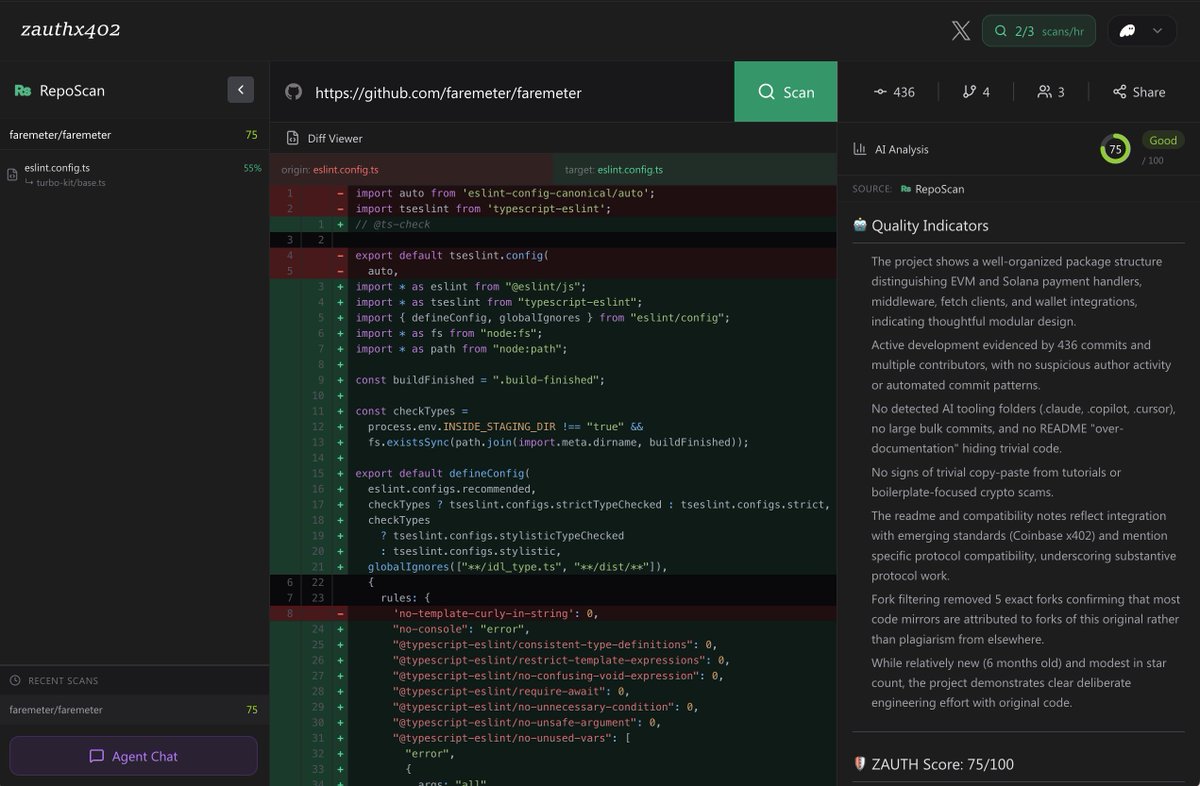The image size is (1200, 786).
Task: Click the 55% similarity value for eslint.config.ts
Action: [x=252, y=168]
